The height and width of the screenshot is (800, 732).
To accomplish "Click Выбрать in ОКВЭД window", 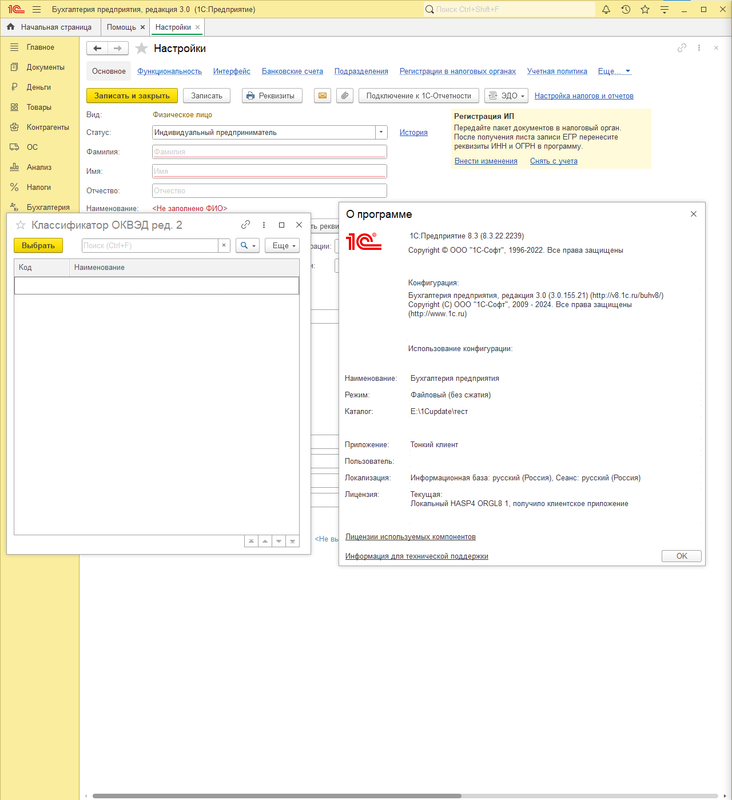I will click(x=38, y=245).
